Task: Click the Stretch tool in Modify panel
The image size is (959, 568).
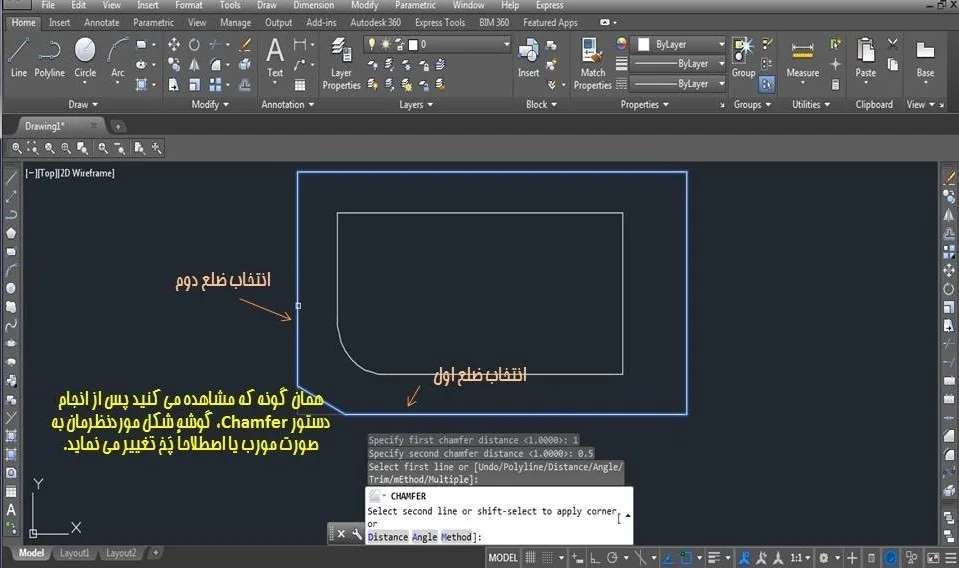Action: [174, 84]
